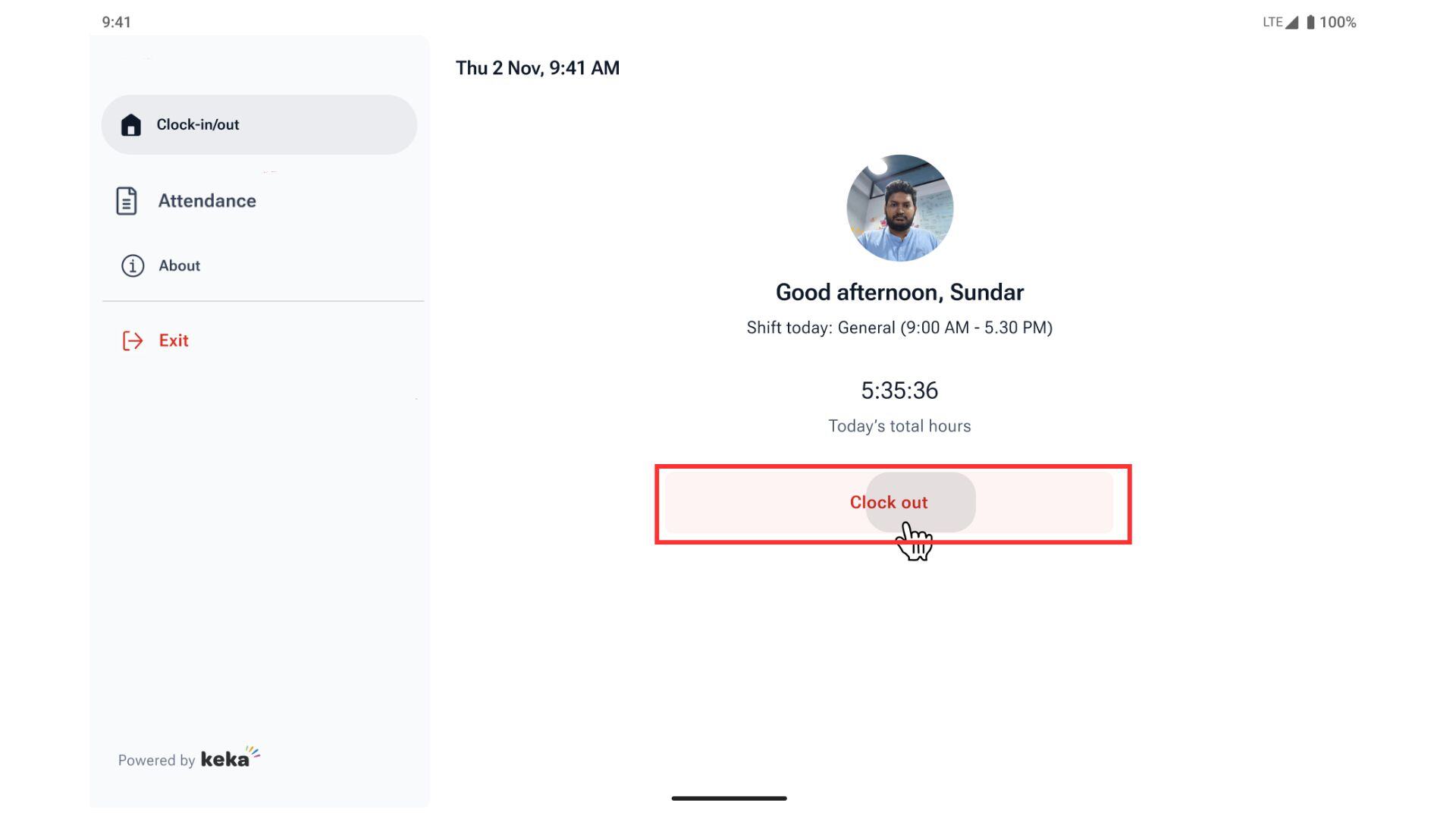Tap the 9:41 status bar clock
The image size is (1456, 819).
(x=117, y=23)
